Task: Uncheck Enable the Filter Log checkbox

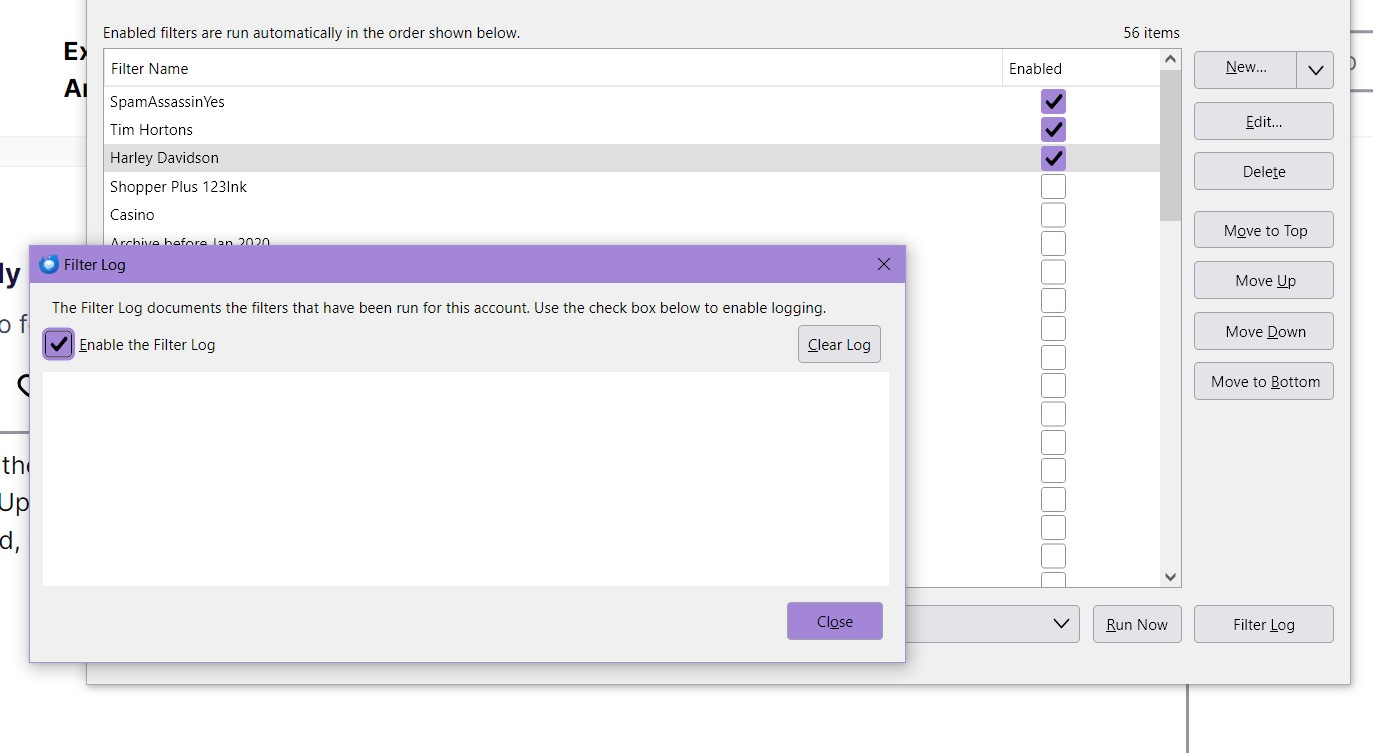Action: pos(59,345)
